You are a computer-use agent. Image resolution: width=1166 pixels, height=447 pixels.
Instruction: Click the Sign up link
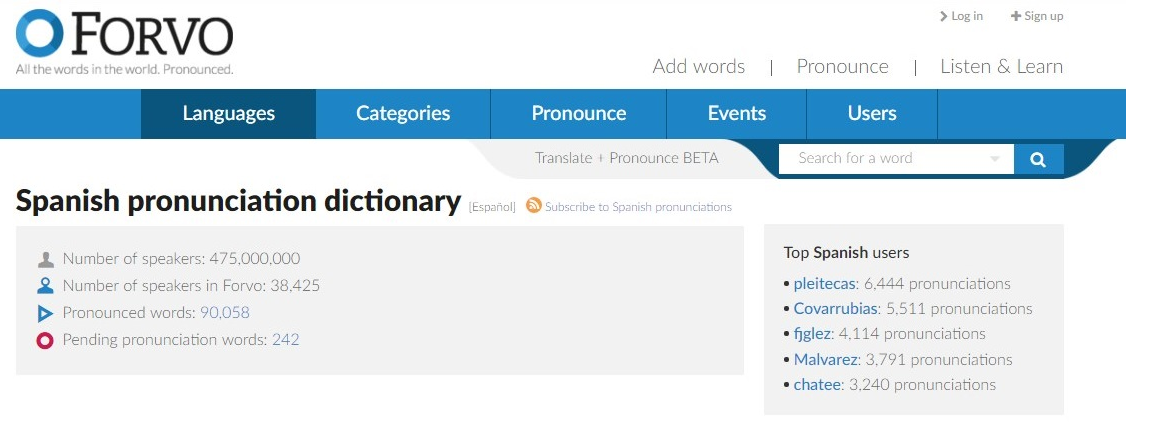(1038, 16)
